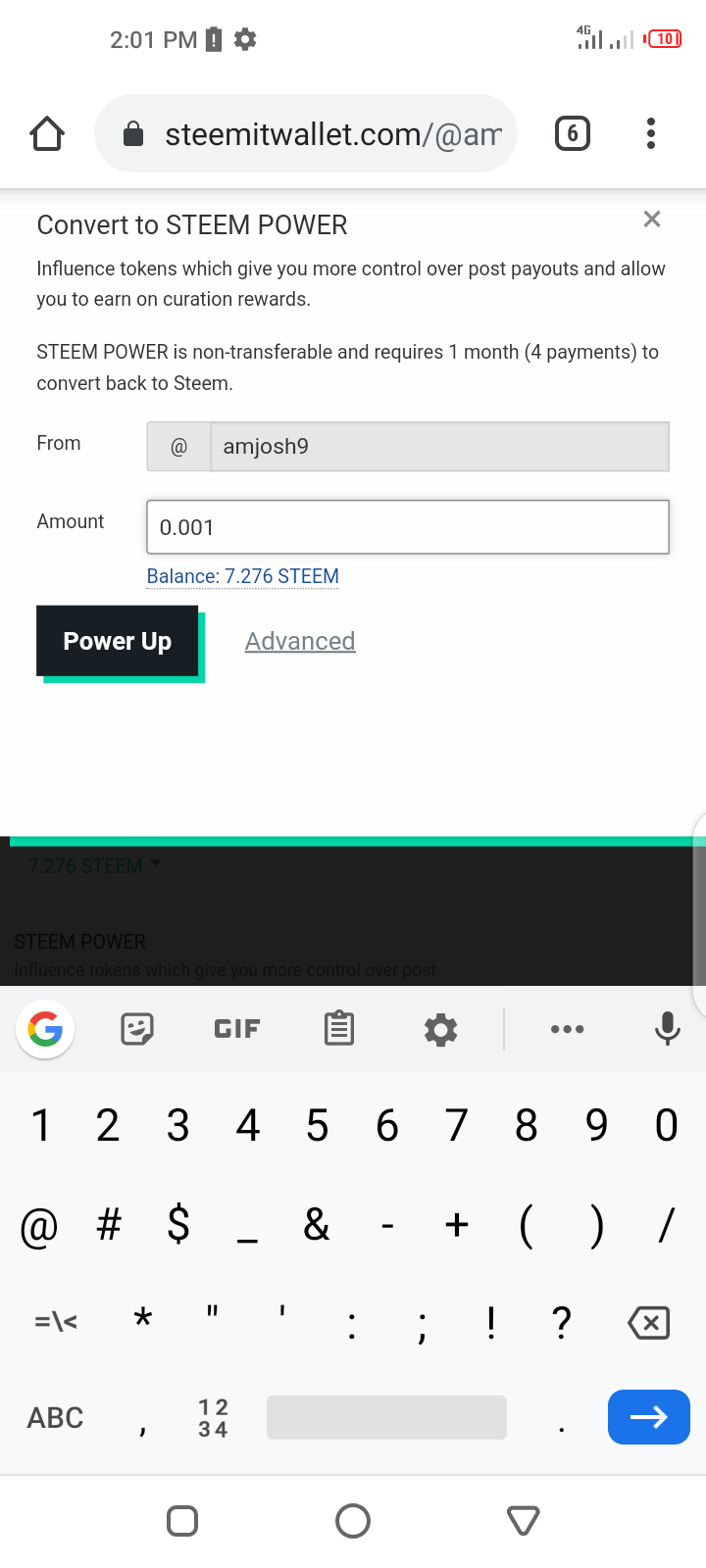
Task: Switch keyboard to ABC letters
Action: [55, 1418]
